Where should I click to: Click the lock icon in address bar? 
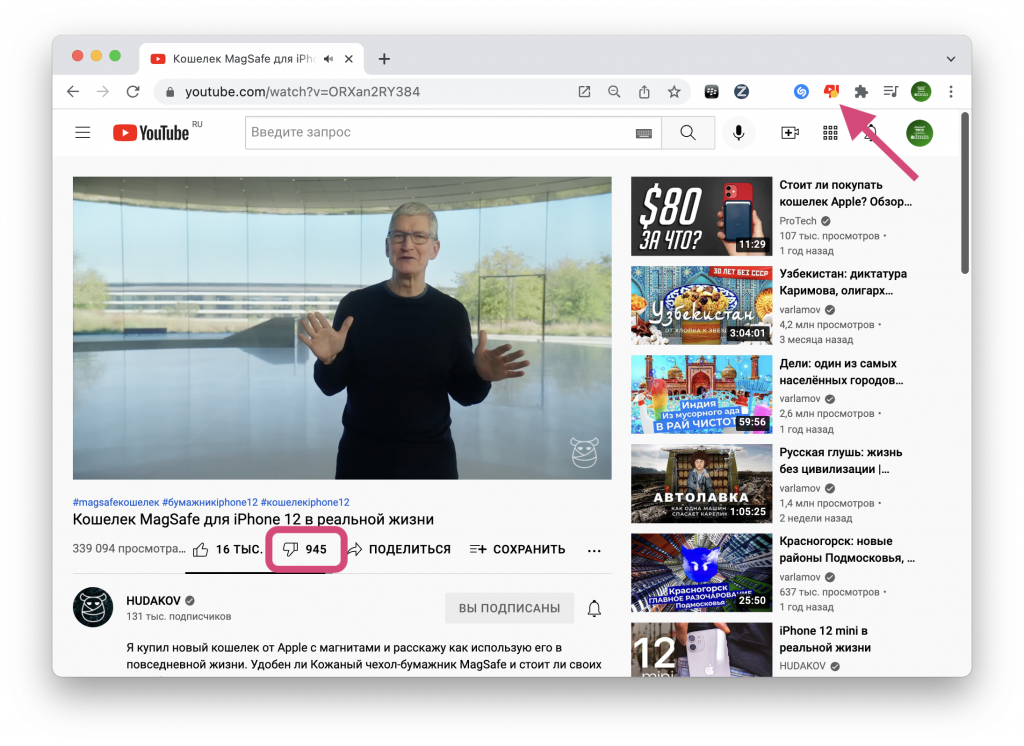[170, 92]
